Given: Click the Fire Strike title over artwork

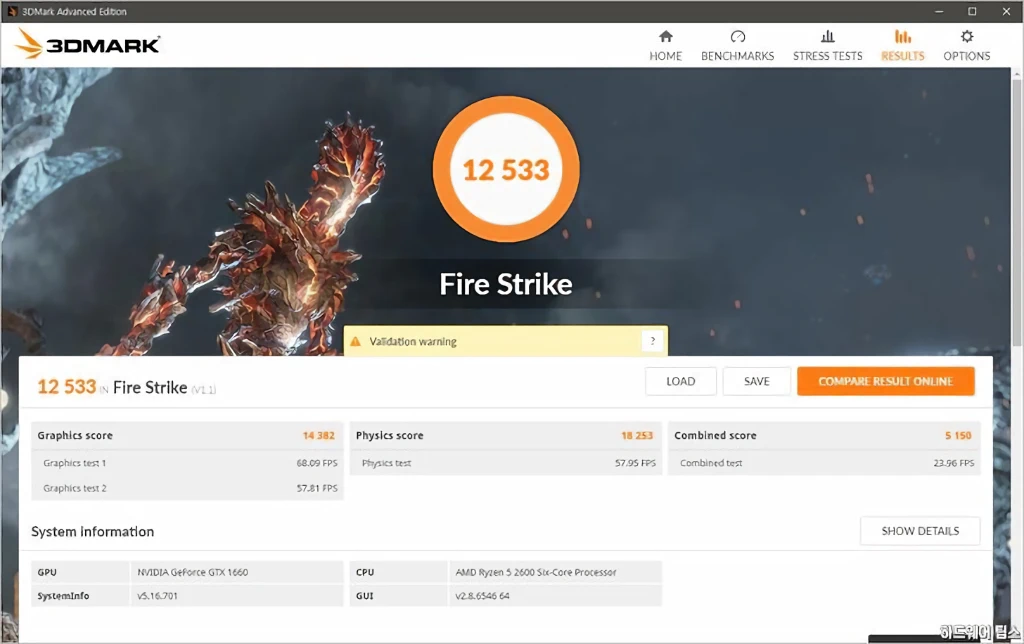Looking at the screenshot, I should pos(506,285).
